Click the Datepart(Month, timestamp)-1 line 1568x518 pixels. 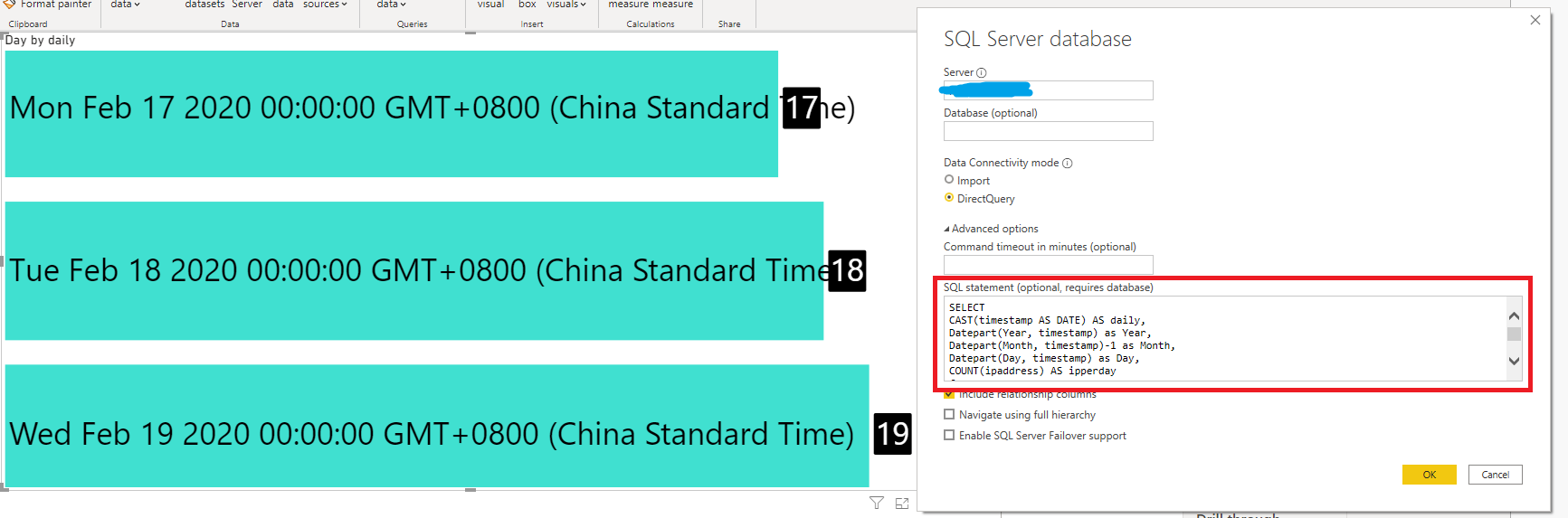(x=1062, y=345)
